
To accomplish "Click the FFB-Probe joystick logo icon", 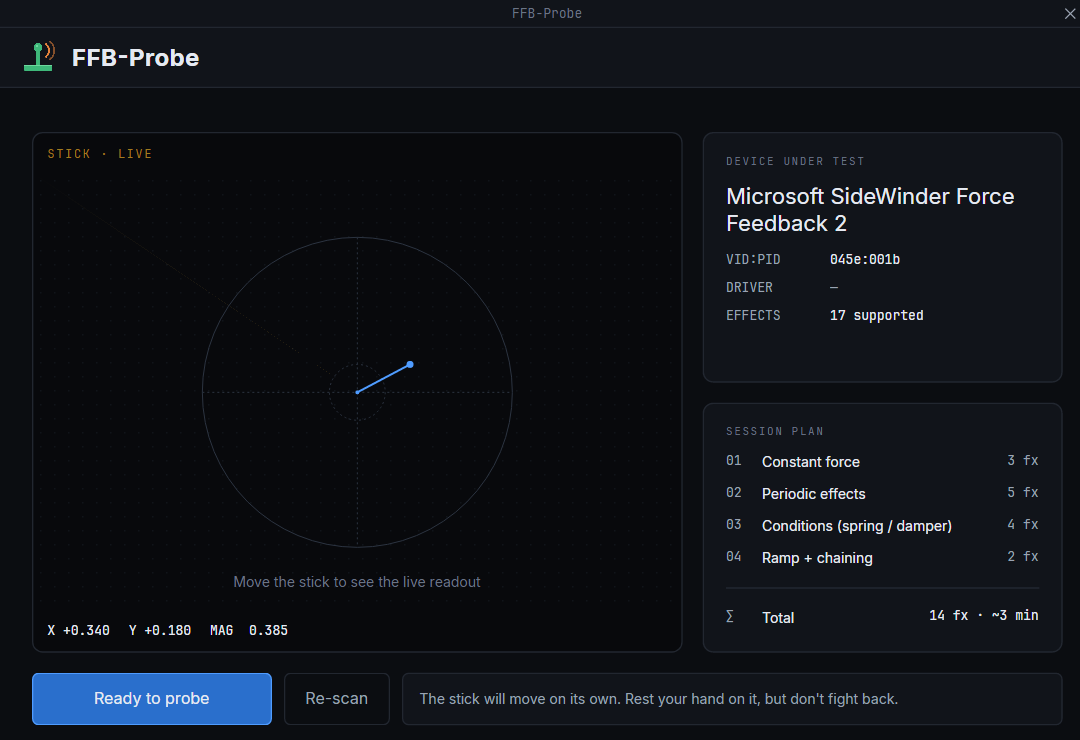I will [39, 57].
